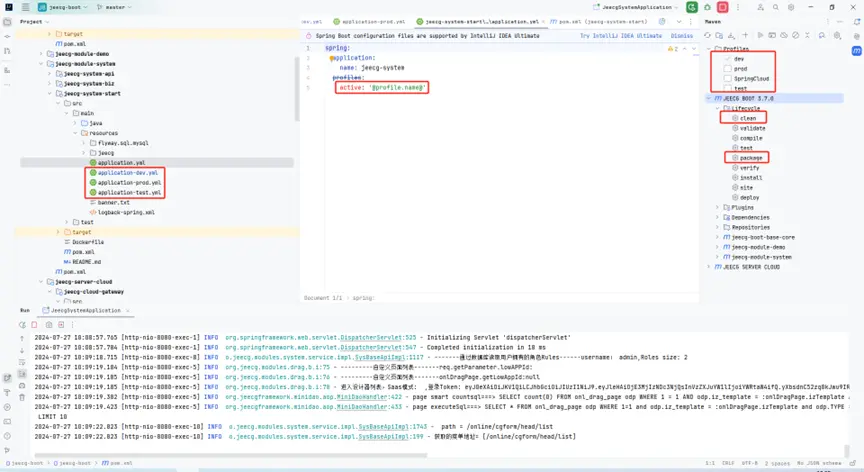Viewport: 864px width, 472px height.
Task: Rerun JeecgSystemApplication with the green toolbar button
Action: pos(691,7)
